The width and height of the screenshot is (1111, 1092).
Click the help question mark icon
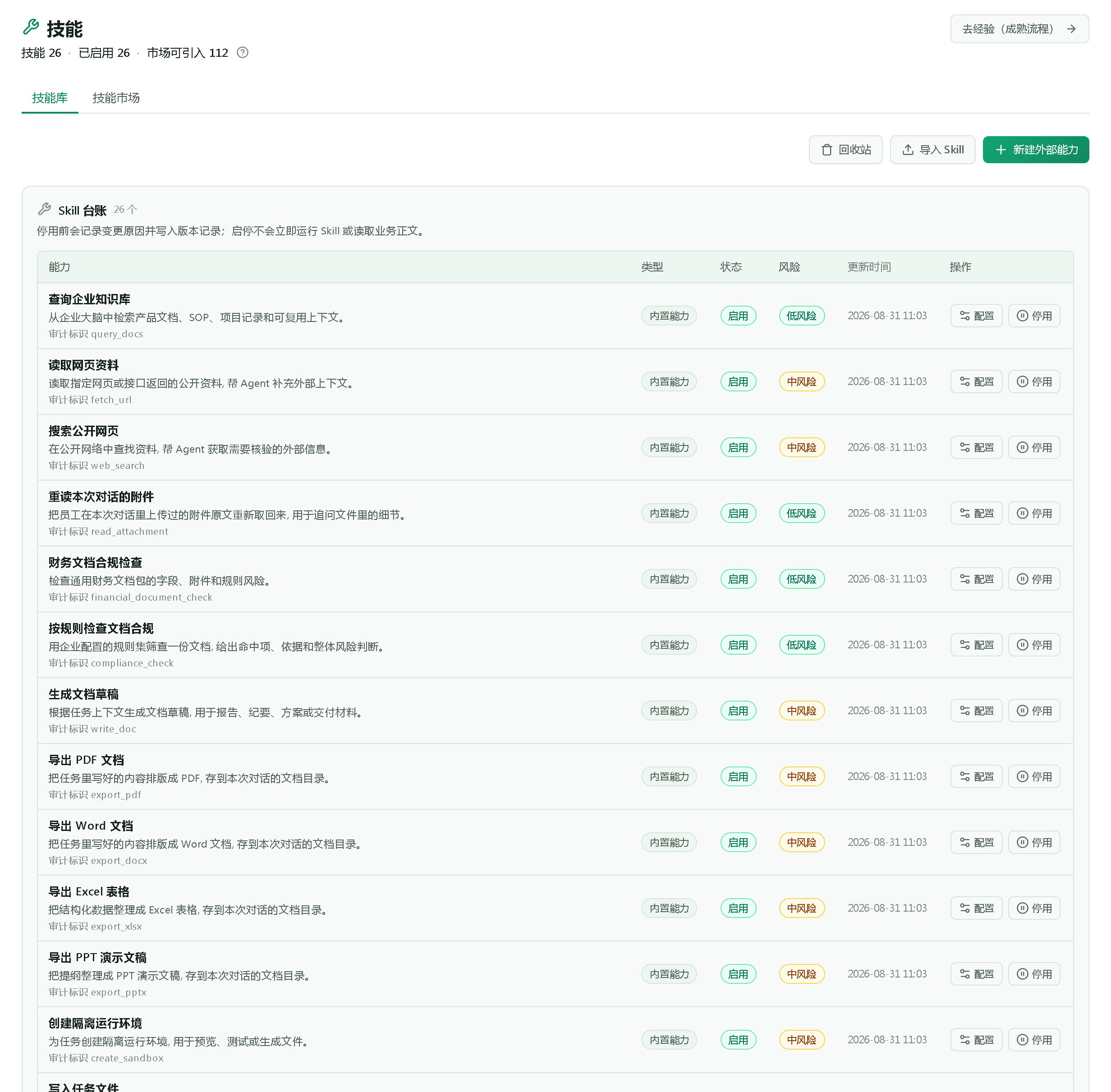243,53
